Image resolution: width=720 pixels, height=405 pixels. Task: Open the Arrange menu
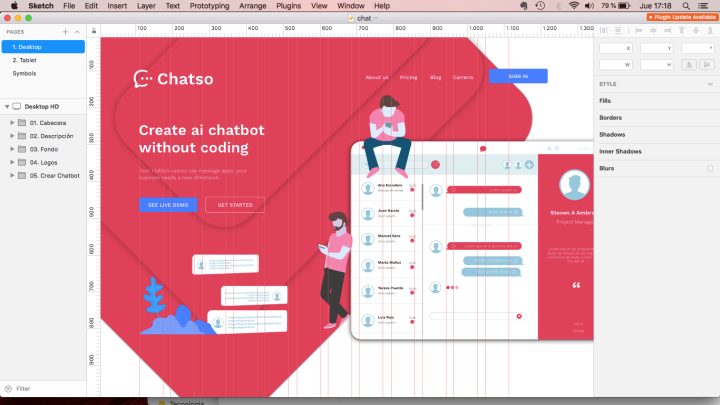point(253,6)
